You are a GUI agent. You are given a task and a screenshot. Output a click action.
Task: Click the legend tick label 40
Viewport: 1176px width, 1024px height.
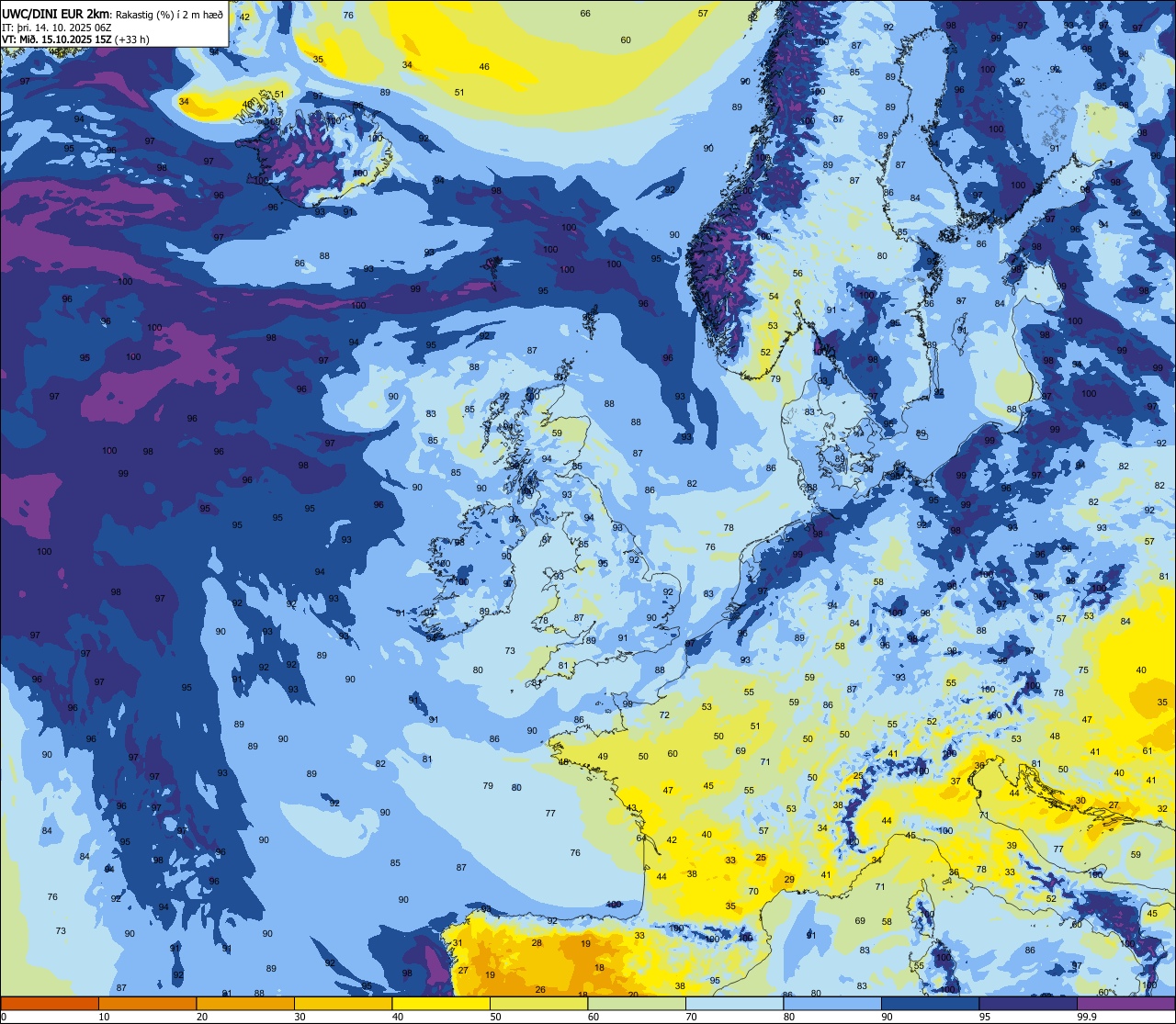pyautogui.click(x=398, y=1017)
